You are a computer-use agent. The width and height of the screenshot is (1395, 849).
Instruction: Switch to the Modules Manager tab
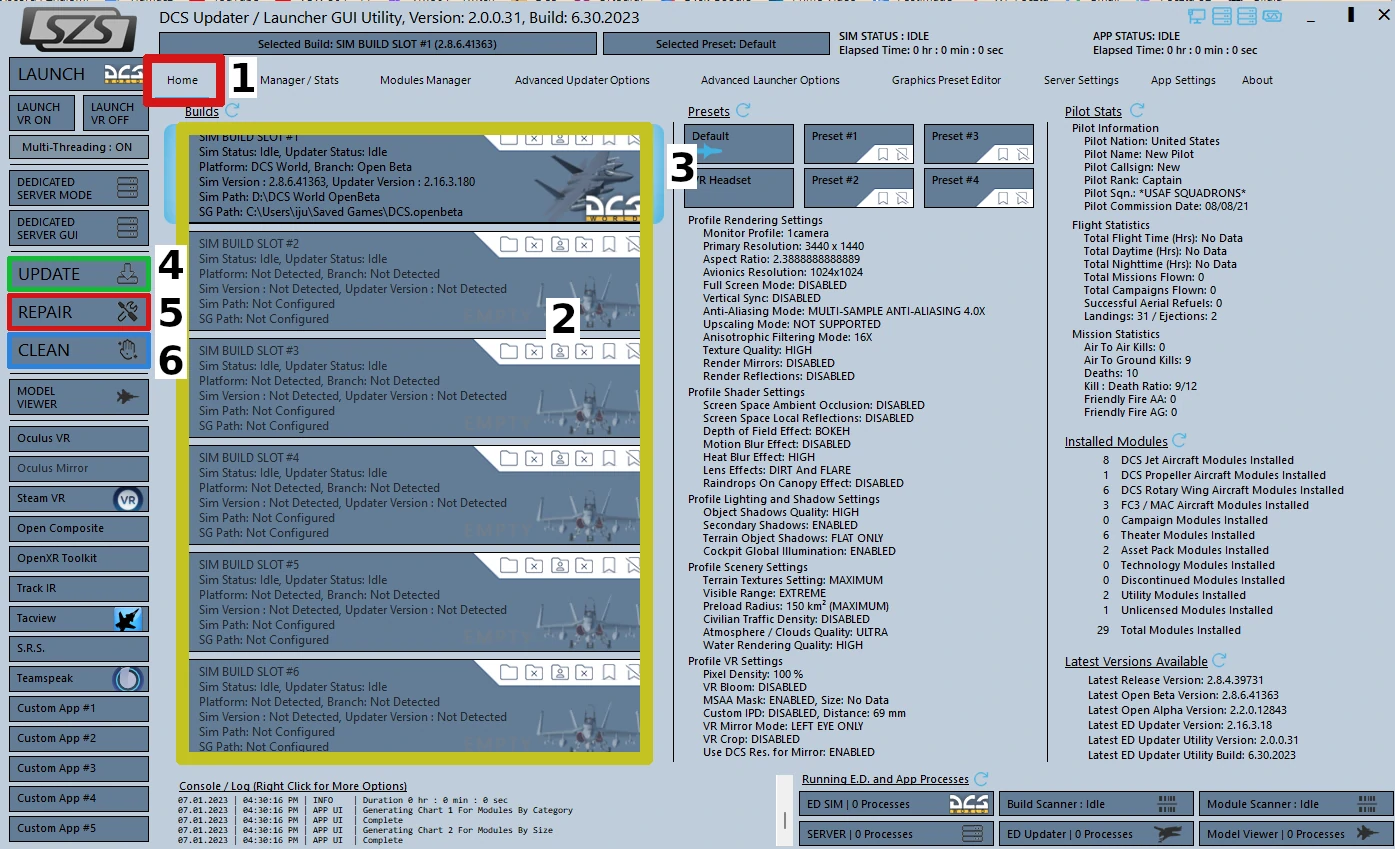(x=425, y=80)
